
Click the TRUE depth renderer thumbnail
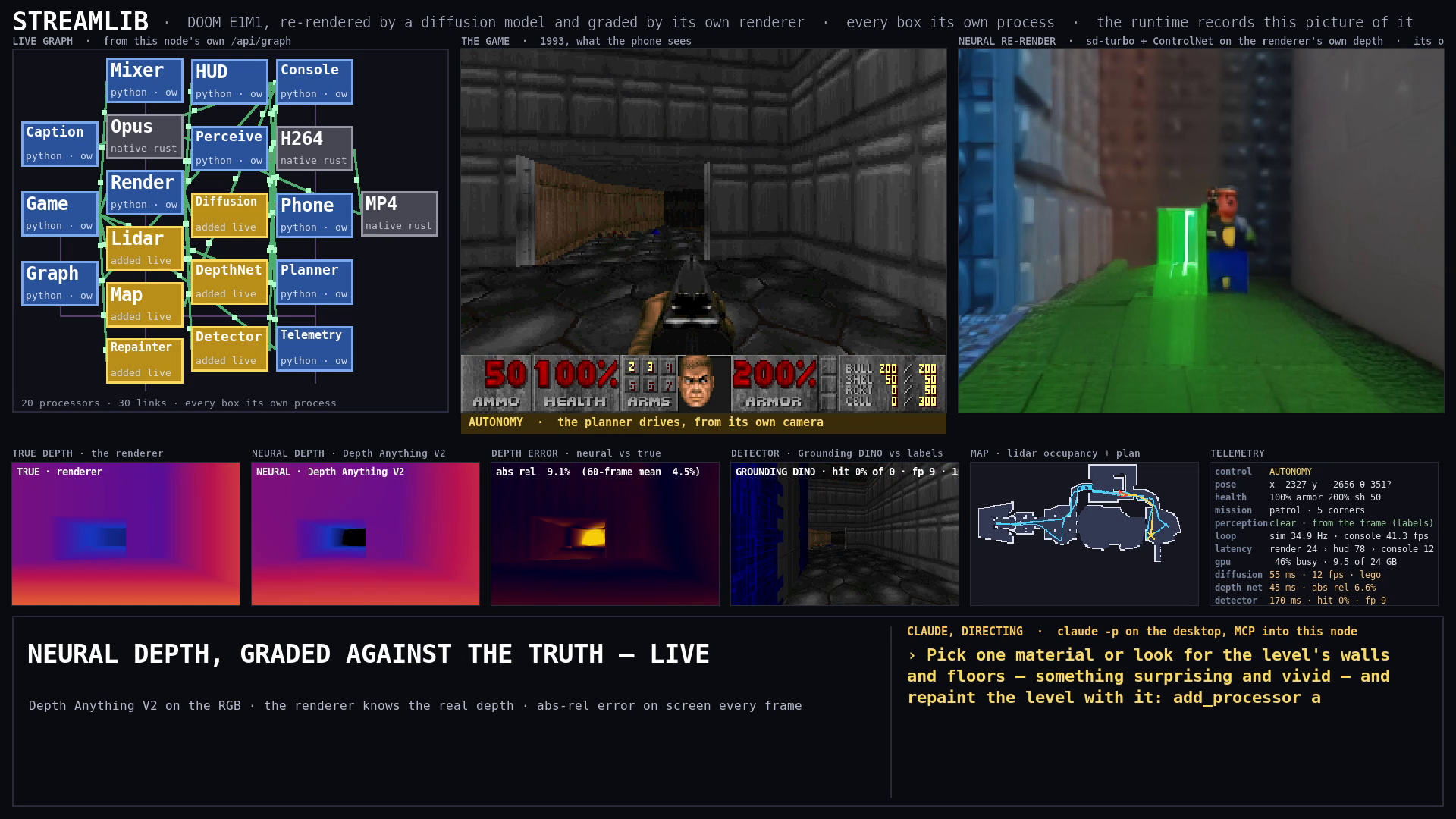[x=126, y=534]
